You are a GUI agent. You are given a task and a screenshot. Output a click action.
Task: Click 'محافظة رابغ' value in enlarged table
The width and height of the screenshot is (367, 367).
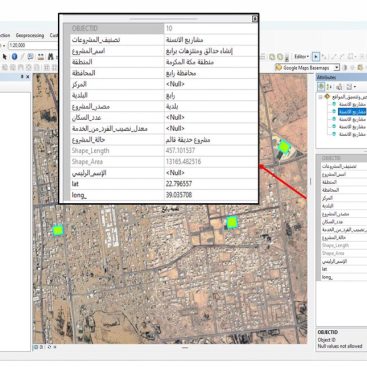click(x=181, y=73)
